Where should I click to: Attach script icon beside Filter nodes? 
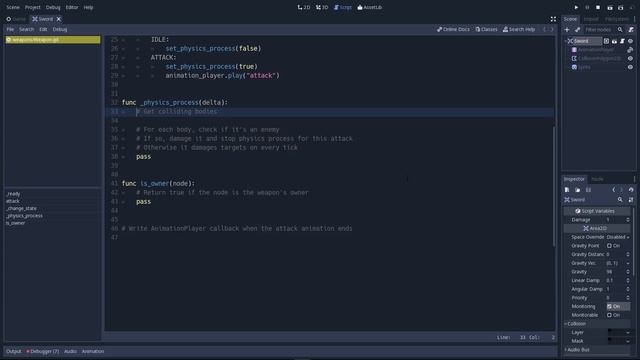[x=631, y=29]
